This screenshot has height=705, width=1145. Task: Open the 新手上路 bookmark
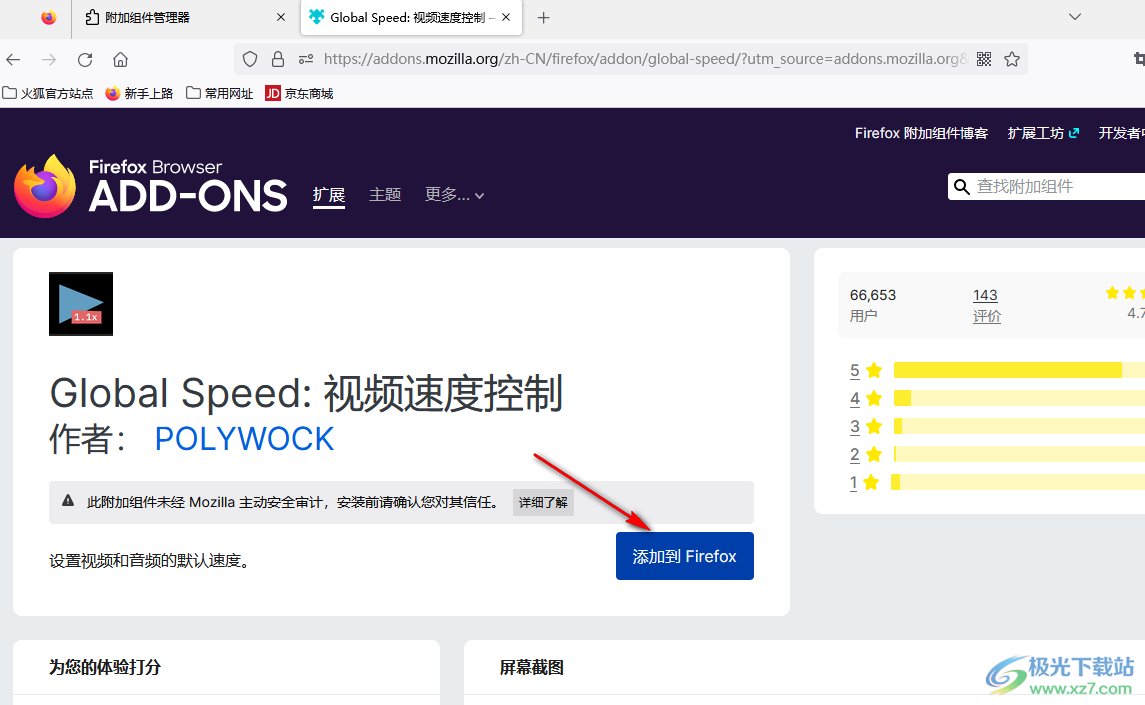pyautogui.click(x=139, y=94)
